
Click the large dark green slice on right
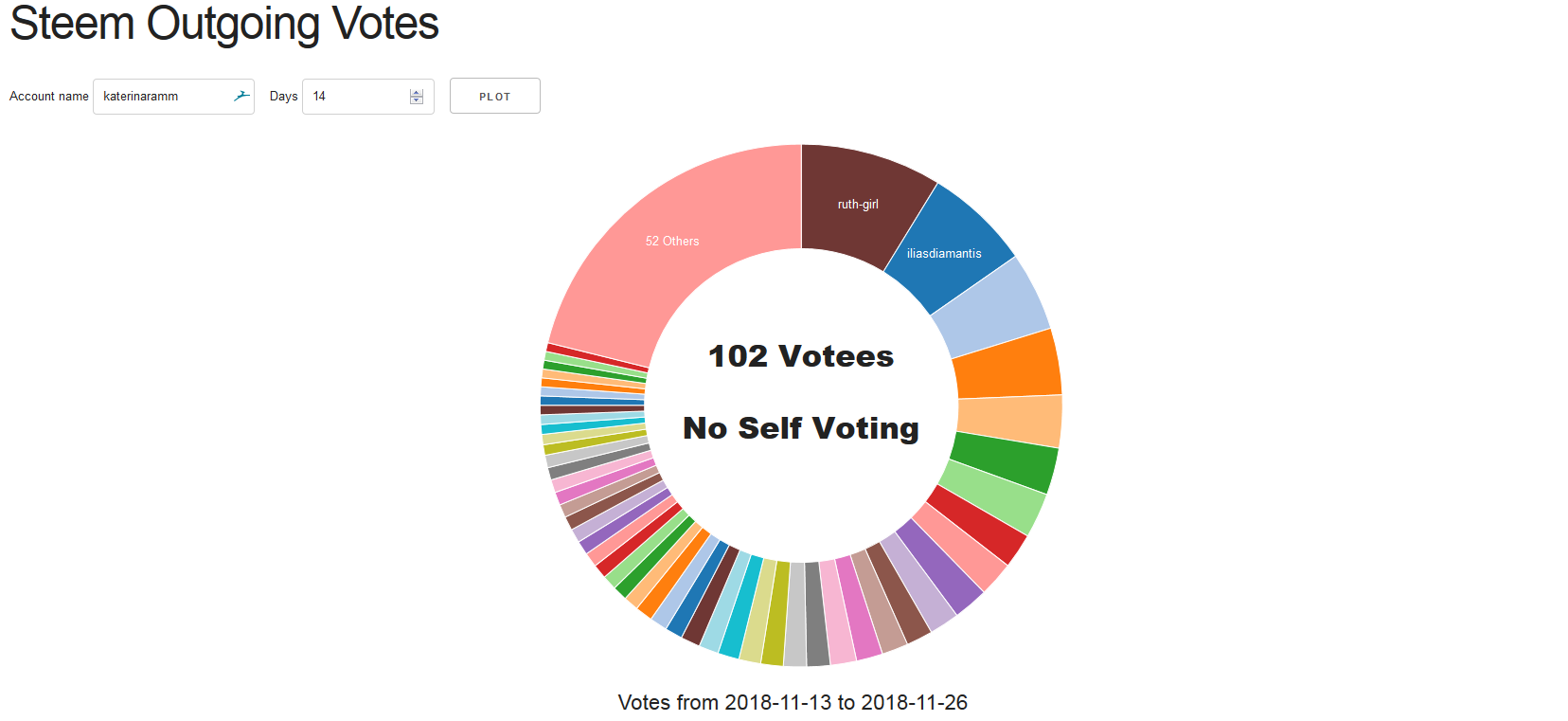(x=1006, y=461)
